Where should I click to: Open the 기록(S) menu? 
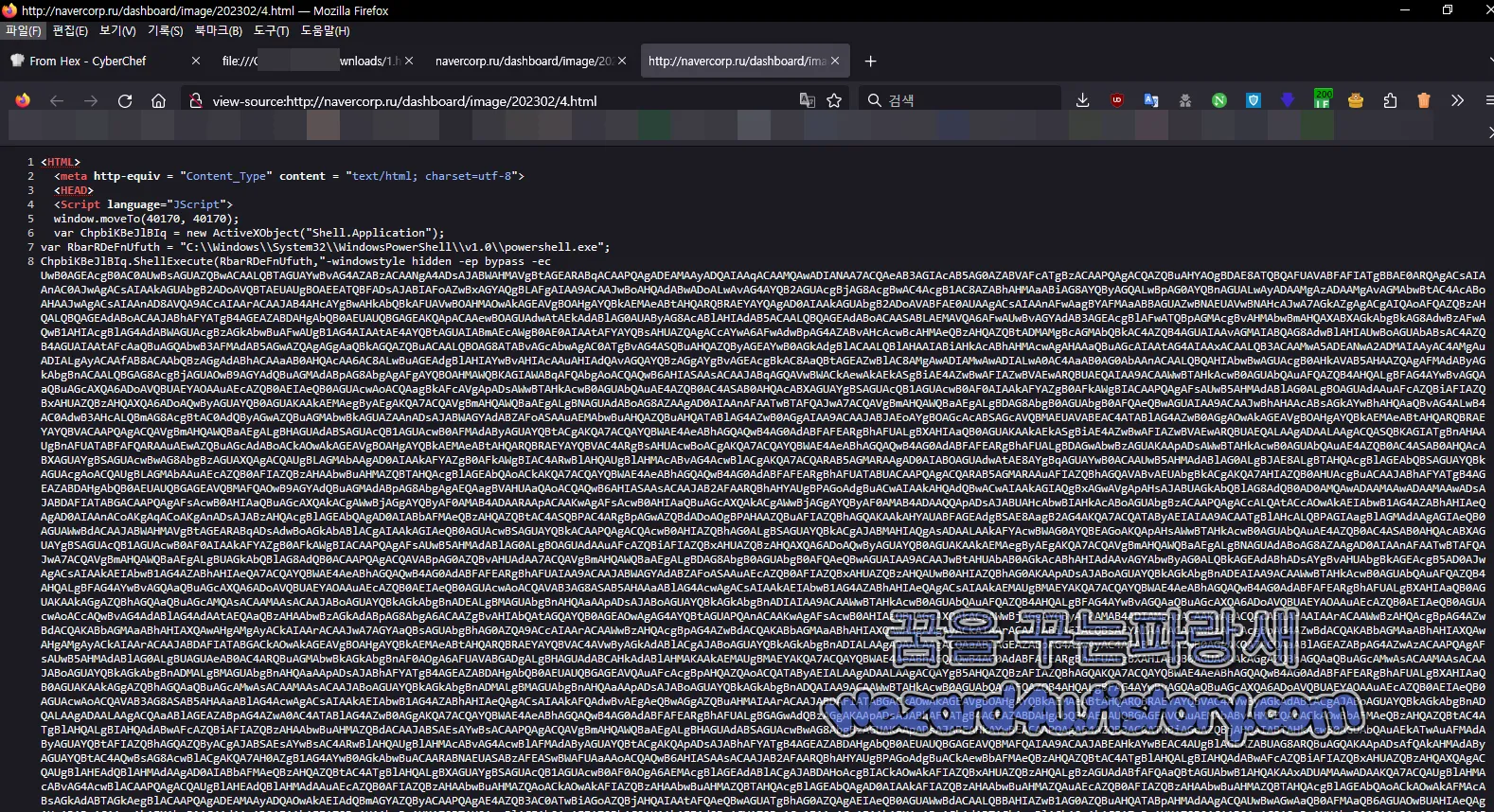165,31
